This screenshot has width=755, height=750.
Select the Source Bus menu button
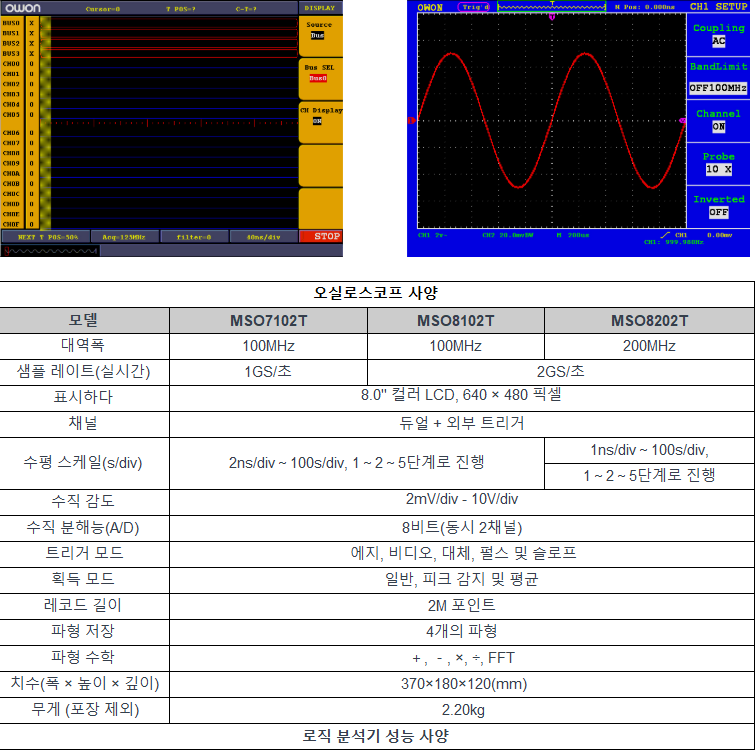coord(320,36)
